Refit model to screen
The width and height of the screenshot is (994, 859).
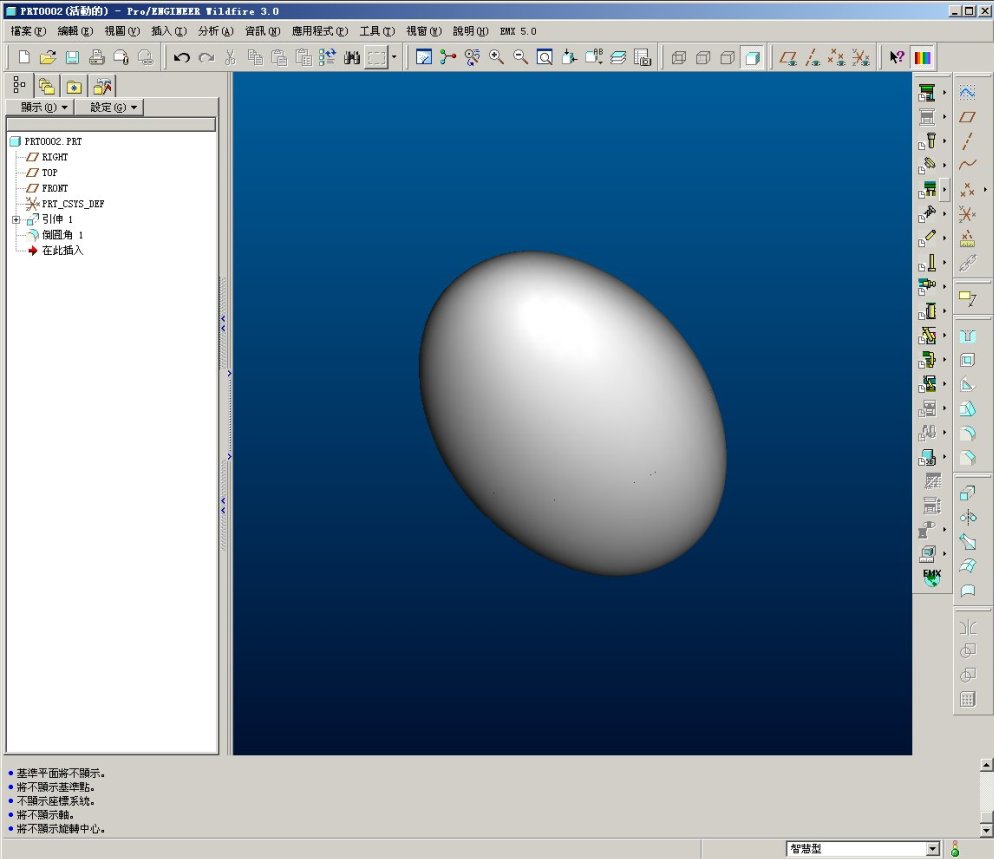(545, 58)
